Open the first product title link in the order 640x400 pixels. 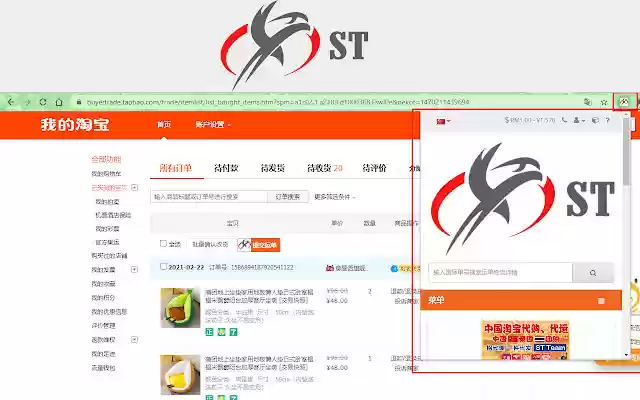pyautogui.click(x=259, y=296)
